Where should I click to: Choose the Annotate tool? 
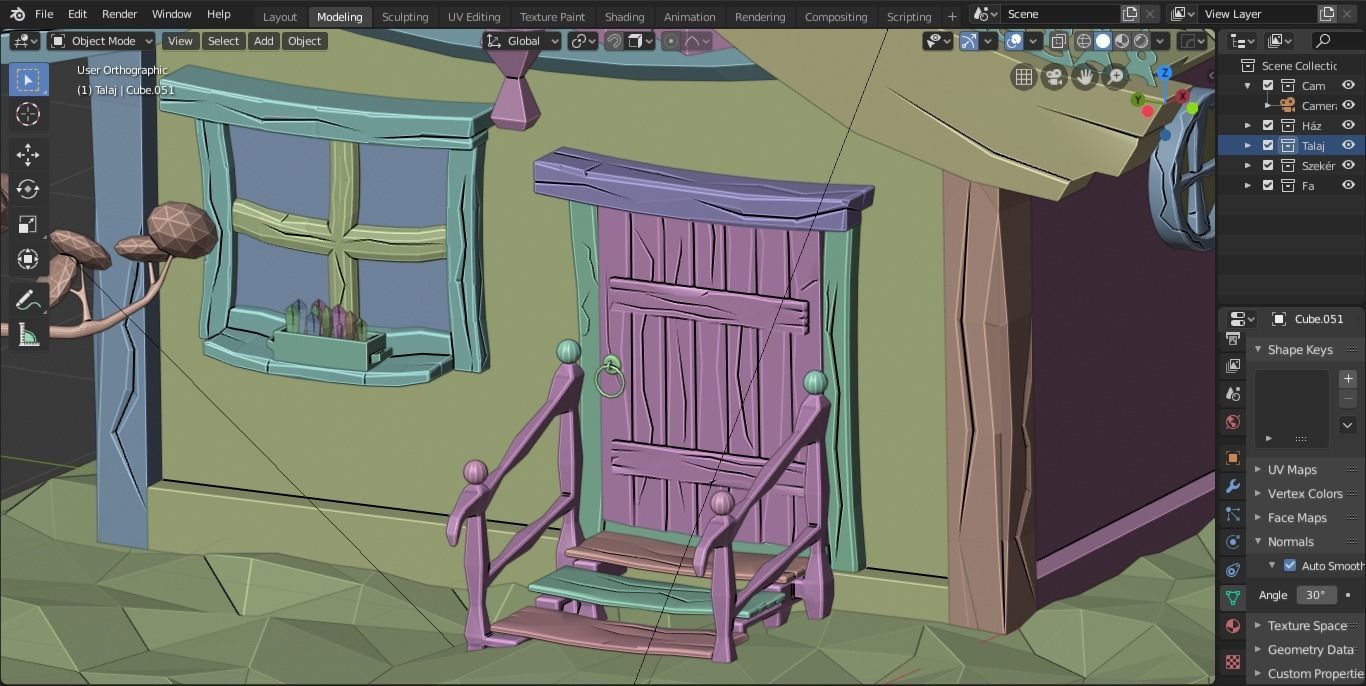pos(28,299)
